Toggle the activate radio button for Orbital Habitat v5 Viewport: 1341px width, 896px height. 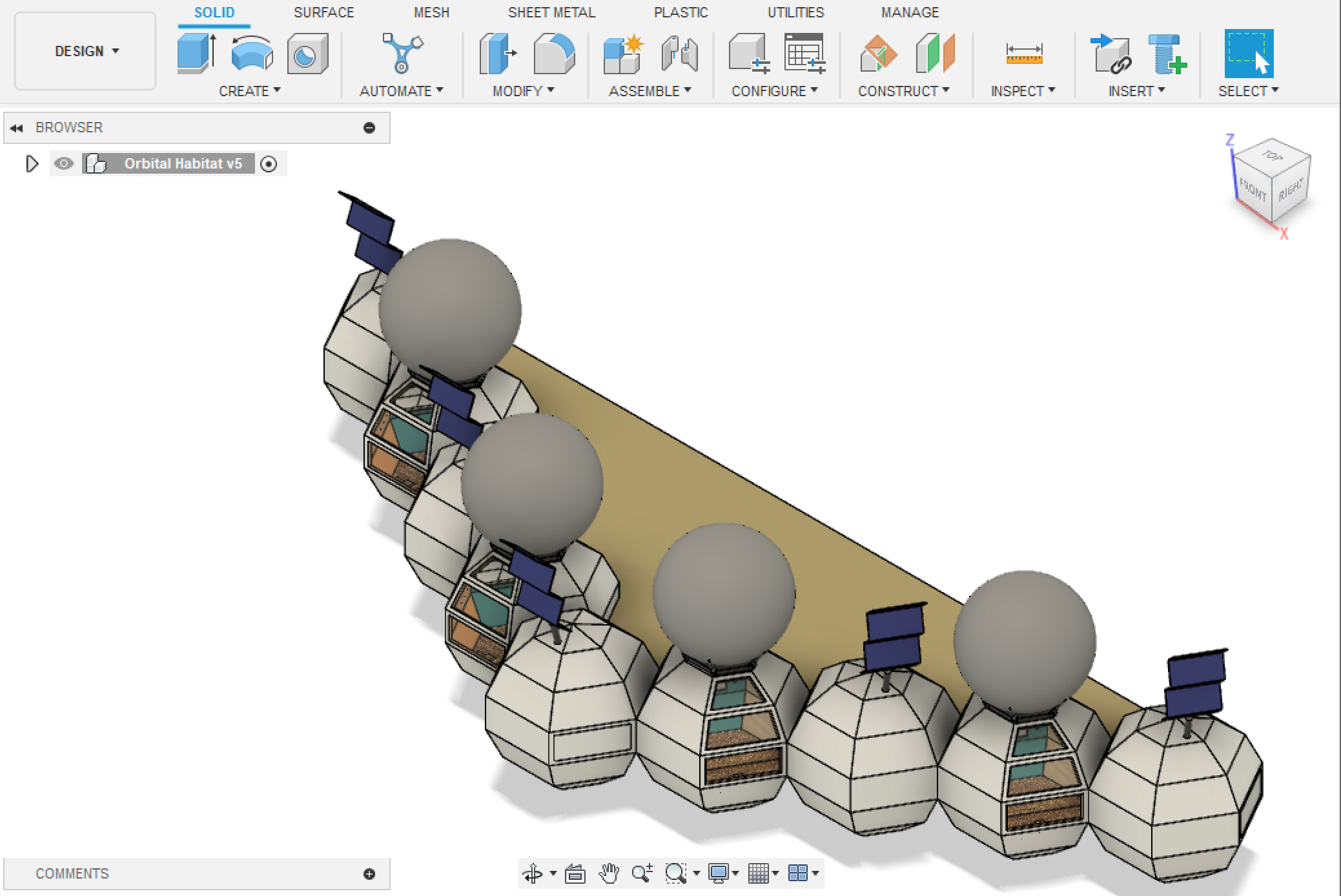point(269,165)
